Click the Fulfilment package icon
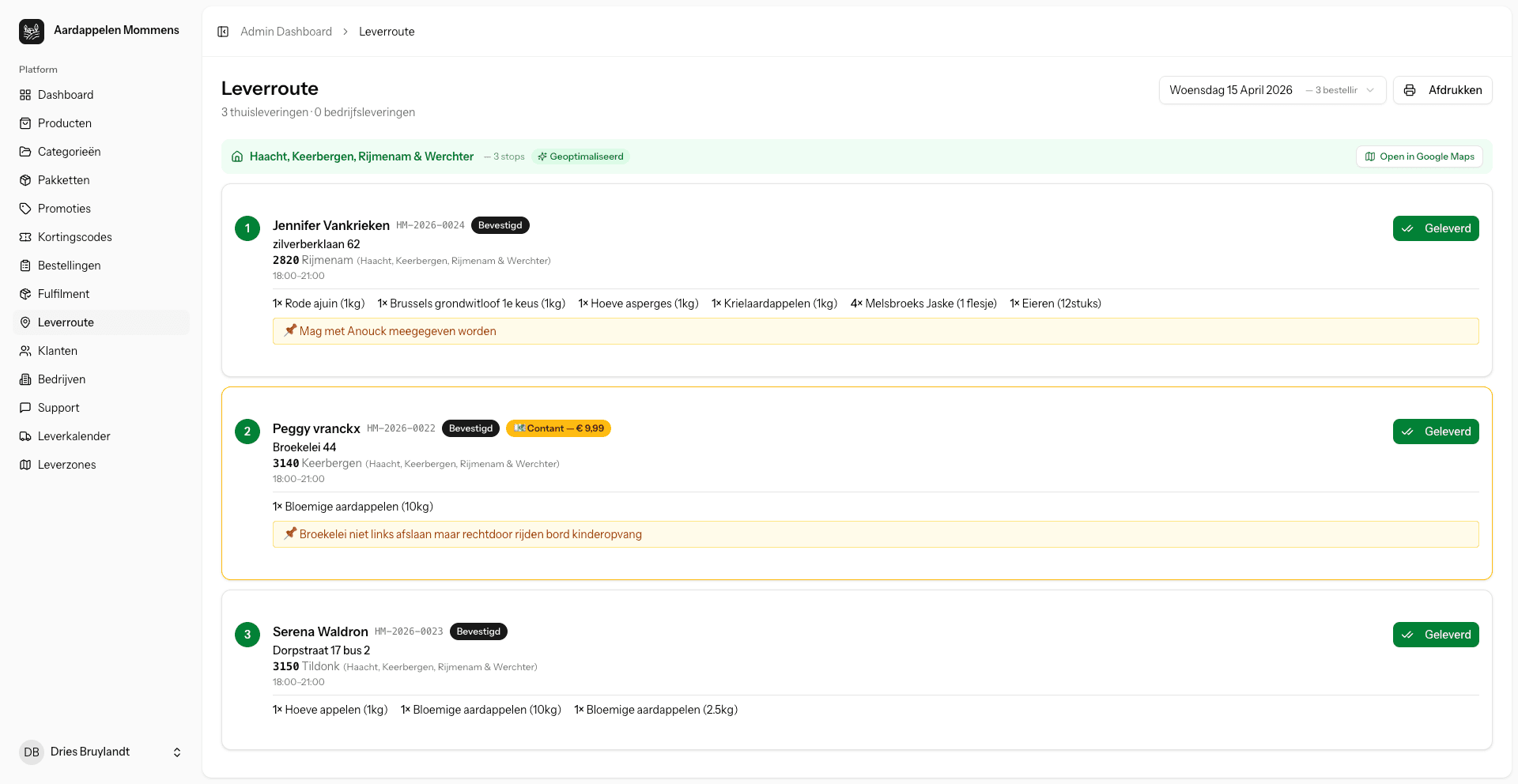The image size is (1518, 784). 25,294
